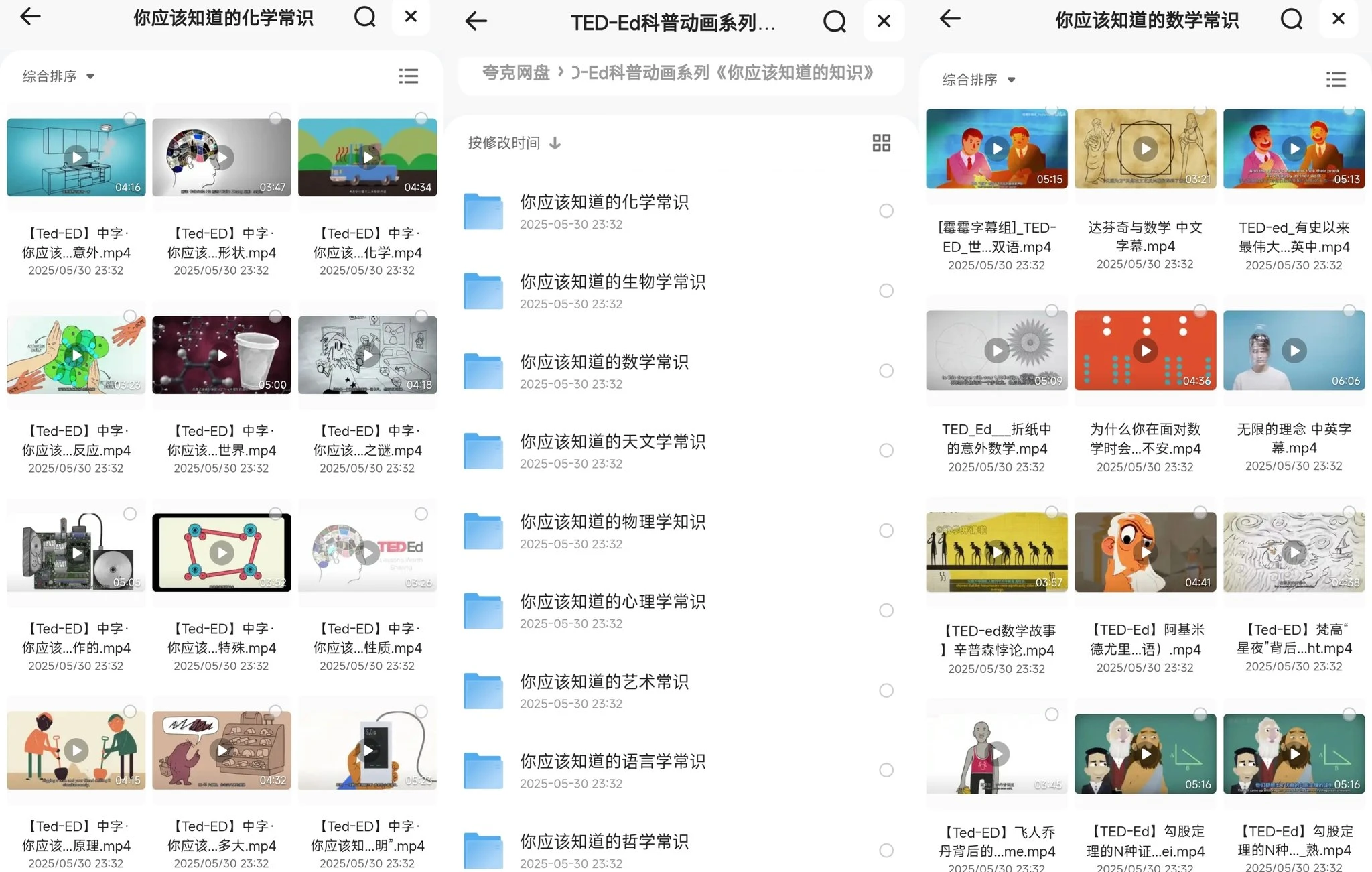The image size is (1372, 872).
Task: Play the 你应该...世界.mp4 video
Action: point(222,355)
